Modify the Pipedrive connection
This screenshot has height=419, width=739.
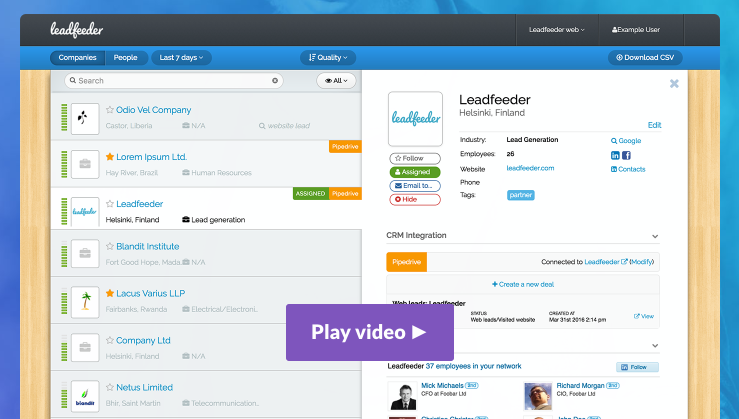(x=642, y=262)
